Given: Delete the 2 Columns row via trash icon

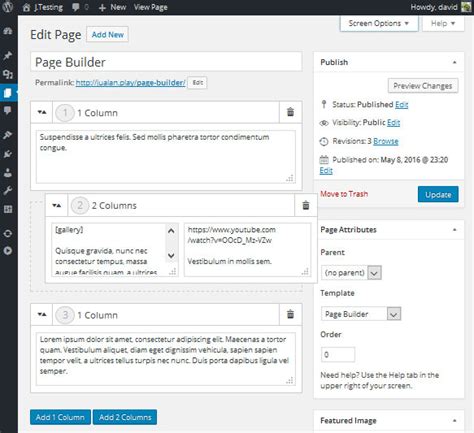Looking at the screenshot, I should tap(306, 205).
